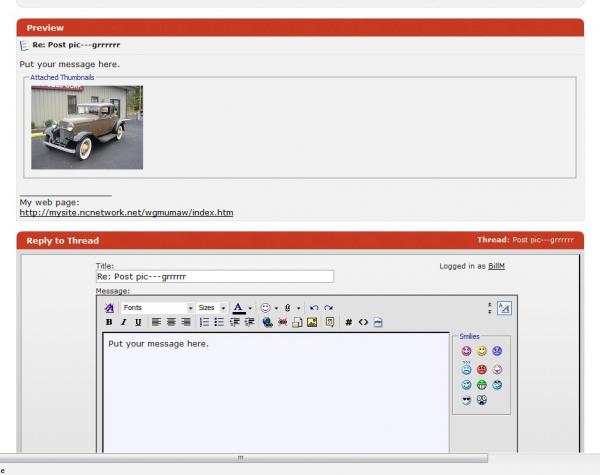Open the mysite.ncnetwork.net web page link
This screenshot has width=600, height=475.
click(x=126, y=212)
